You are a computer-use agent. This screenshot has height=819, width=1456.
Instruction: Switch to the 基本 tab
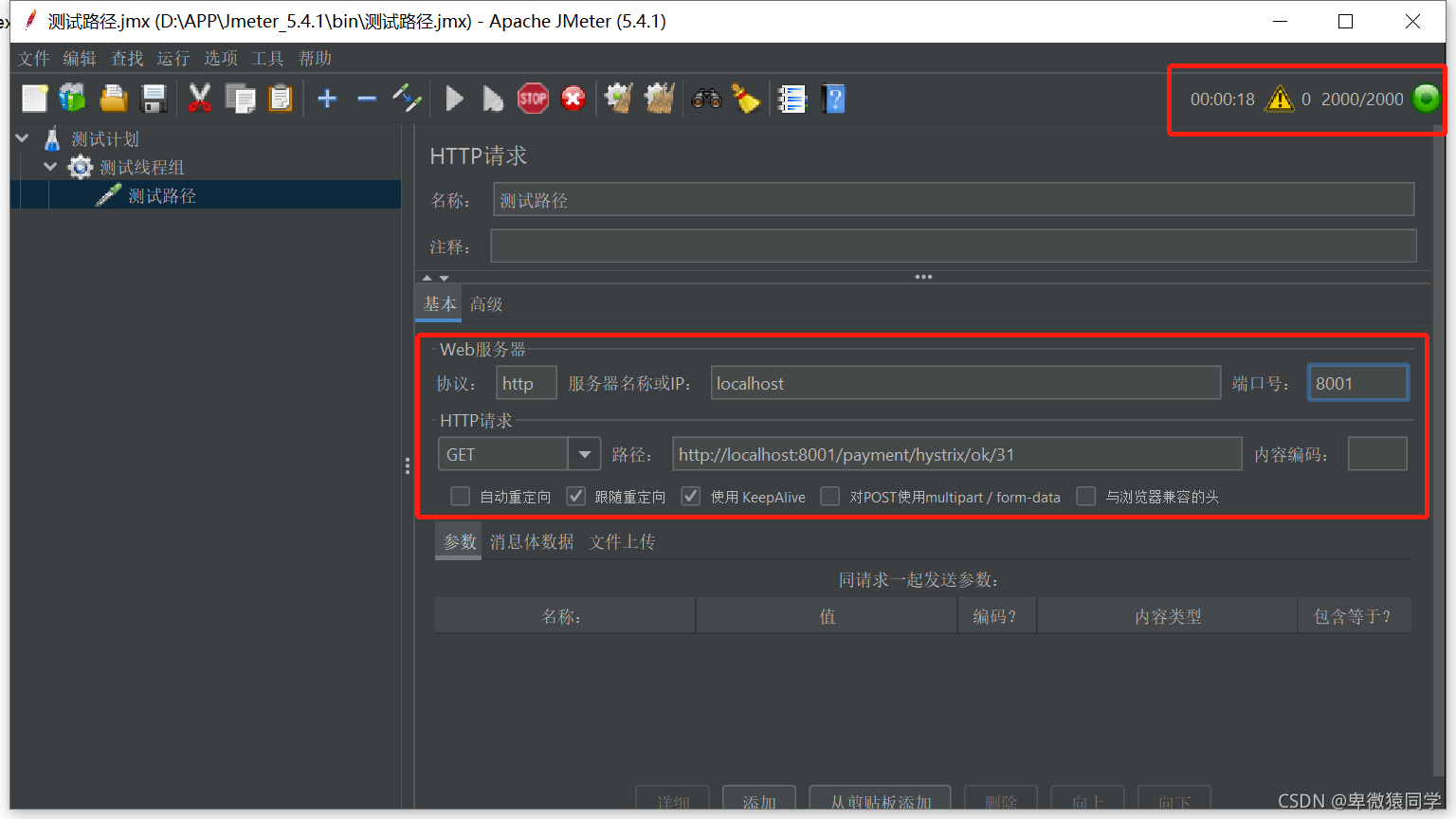click(x=439, y=304)
